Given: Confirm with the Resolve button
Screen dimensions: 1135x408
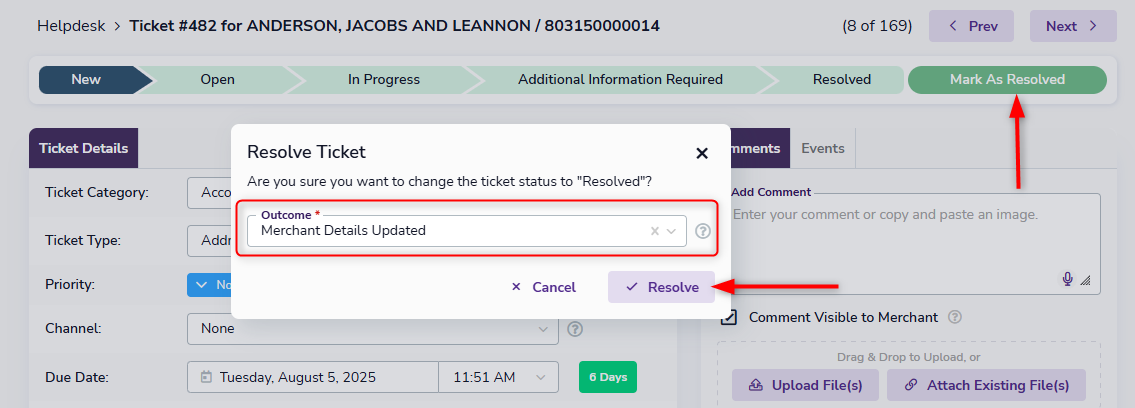Looking at the screenshot, I should pyautogui.click(x=661, y=287).
